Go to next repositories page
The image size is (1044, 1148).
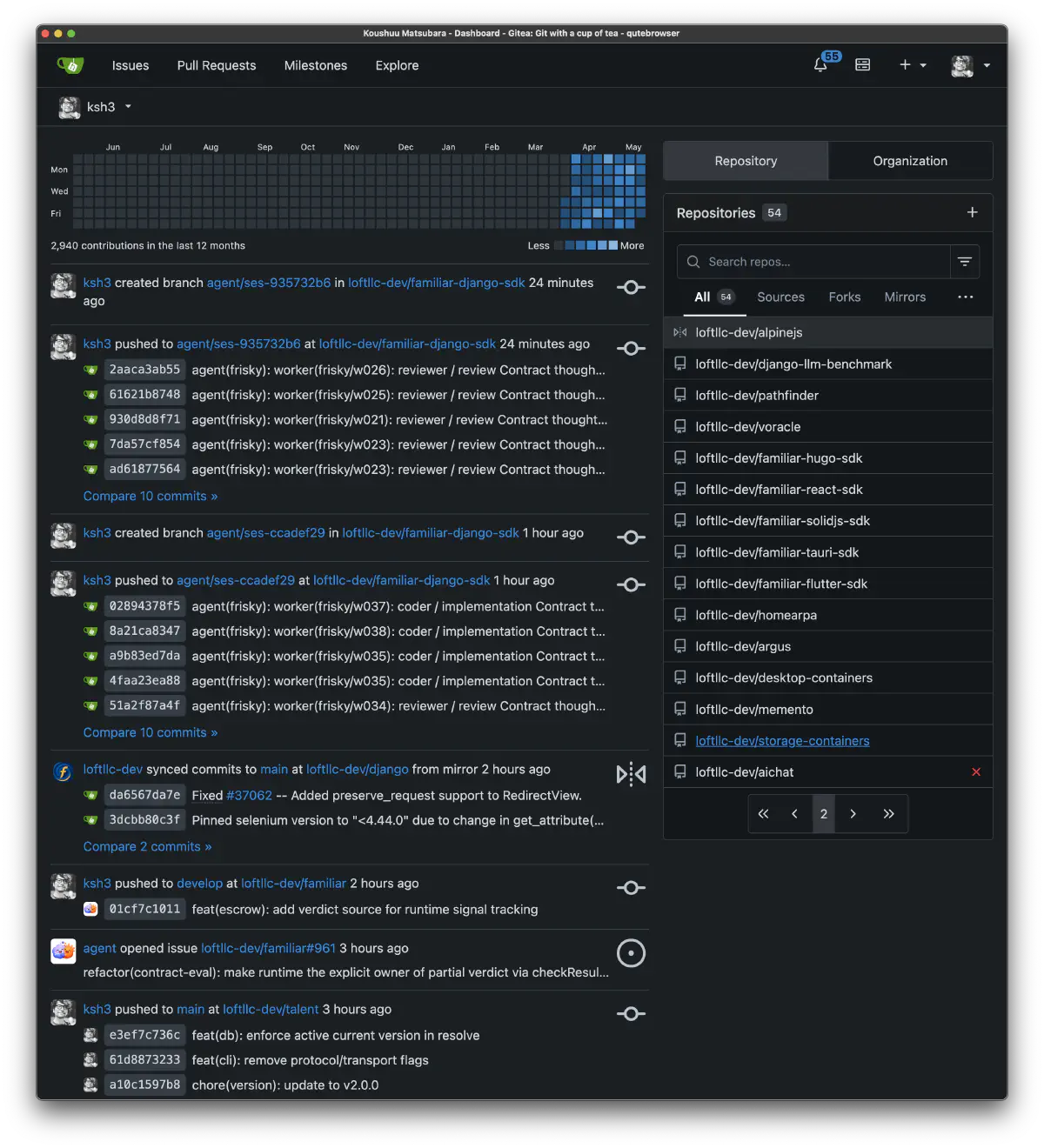[x=853, y=814]
